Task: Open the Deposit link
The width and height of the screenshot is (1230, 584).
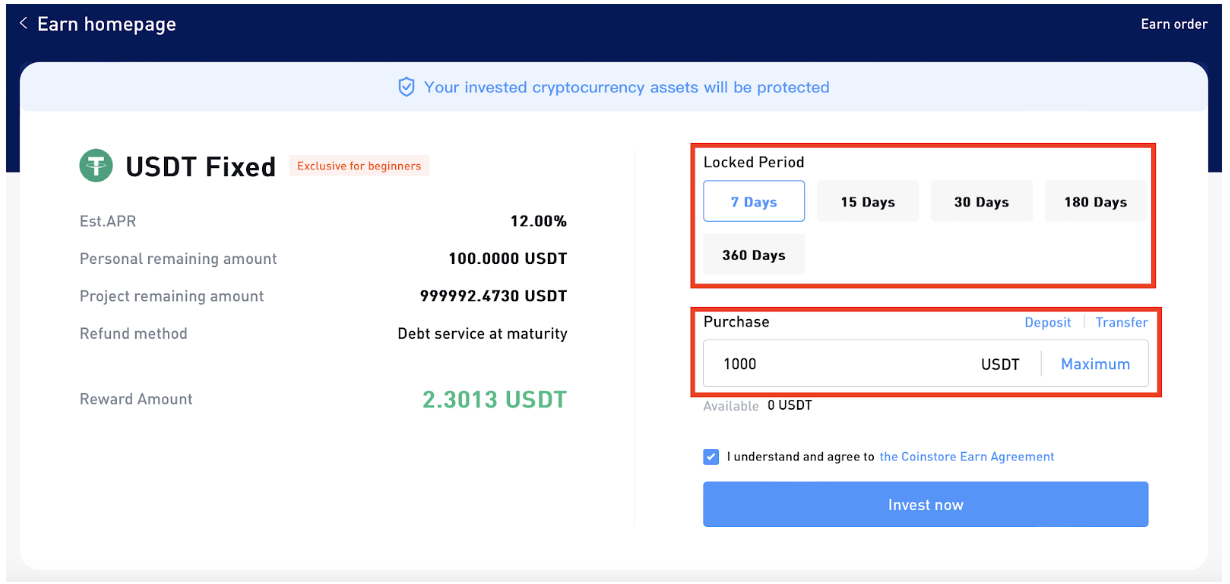Action: pos(1048,322)
